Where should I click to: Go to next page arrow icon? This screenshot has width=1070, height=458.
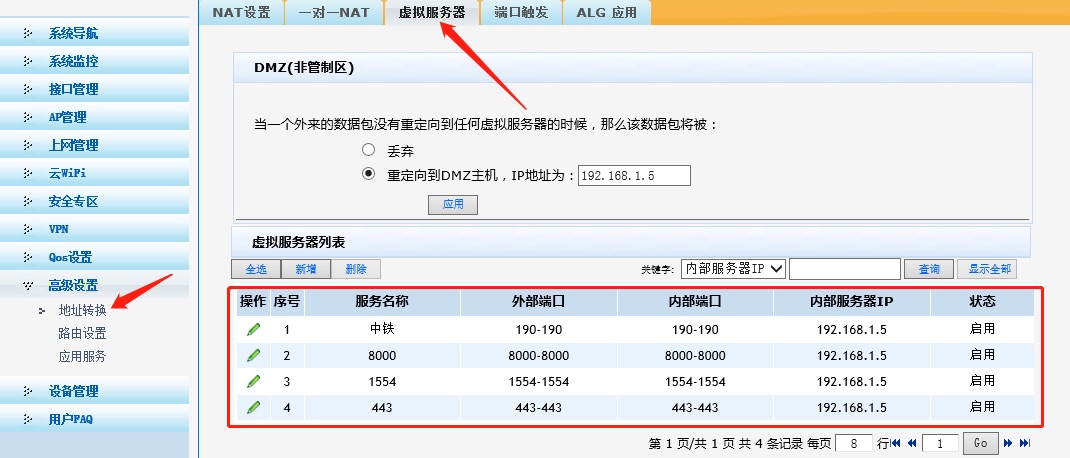[x=1007, y=443]
